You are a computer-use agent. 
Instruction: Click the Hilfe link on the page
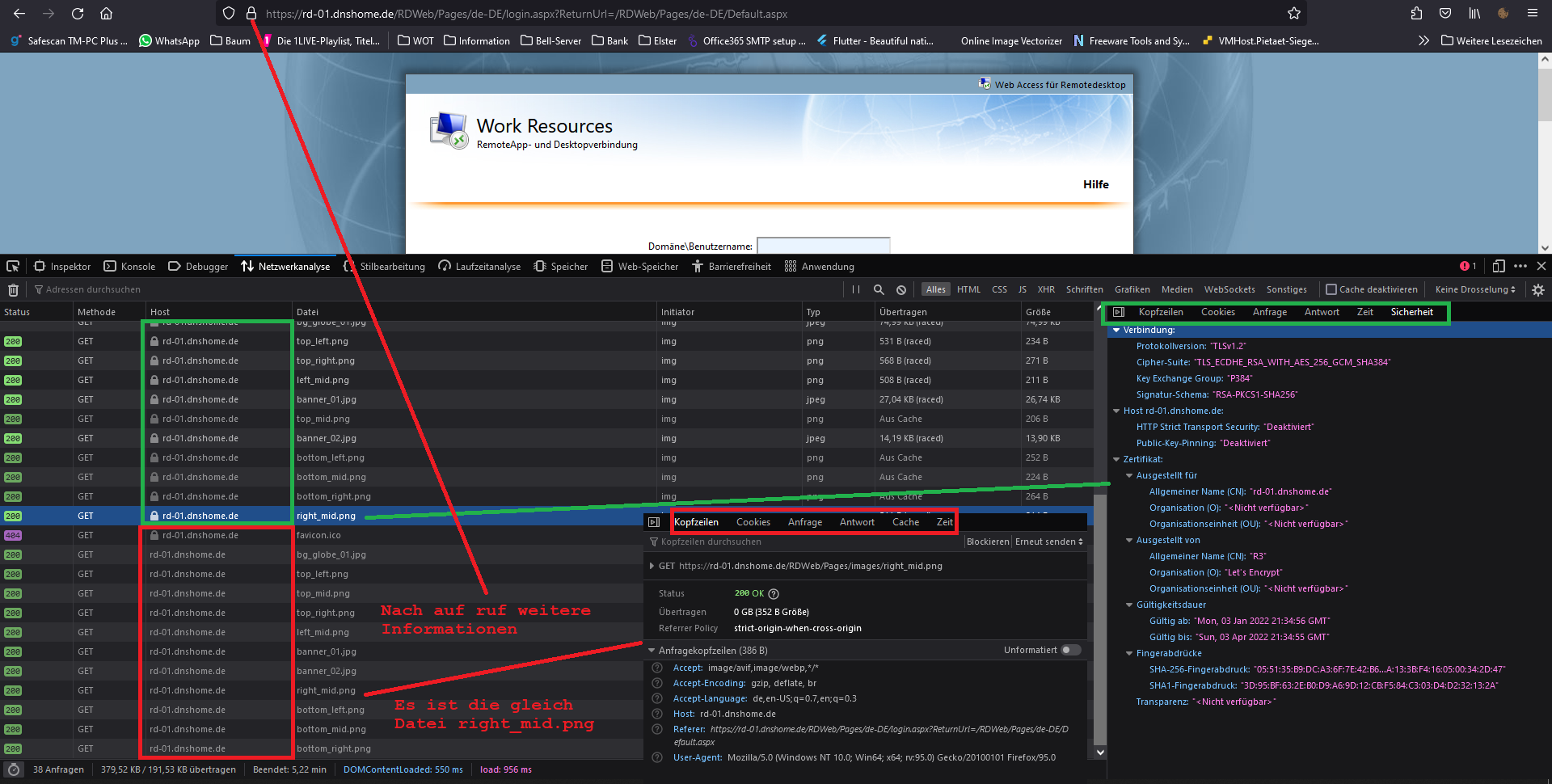[x=1095, y=184]
